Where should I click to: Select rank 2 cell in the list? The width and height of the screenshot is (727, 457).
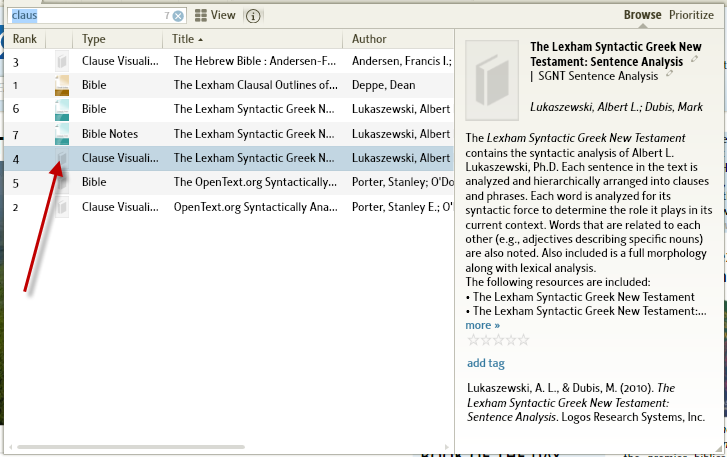[16, 207]
